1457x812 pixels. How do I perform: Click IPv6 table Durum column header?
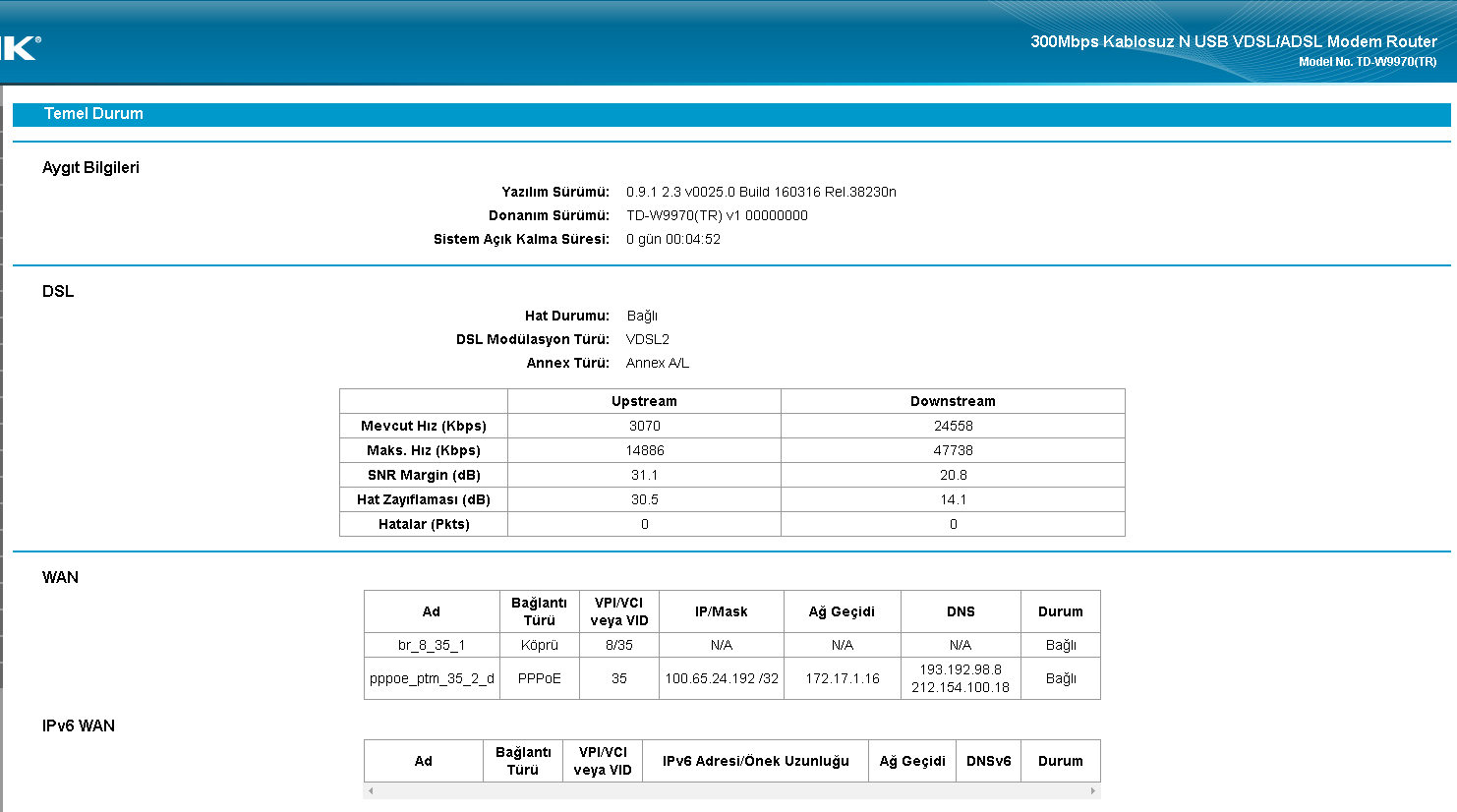click(1061, 761)
